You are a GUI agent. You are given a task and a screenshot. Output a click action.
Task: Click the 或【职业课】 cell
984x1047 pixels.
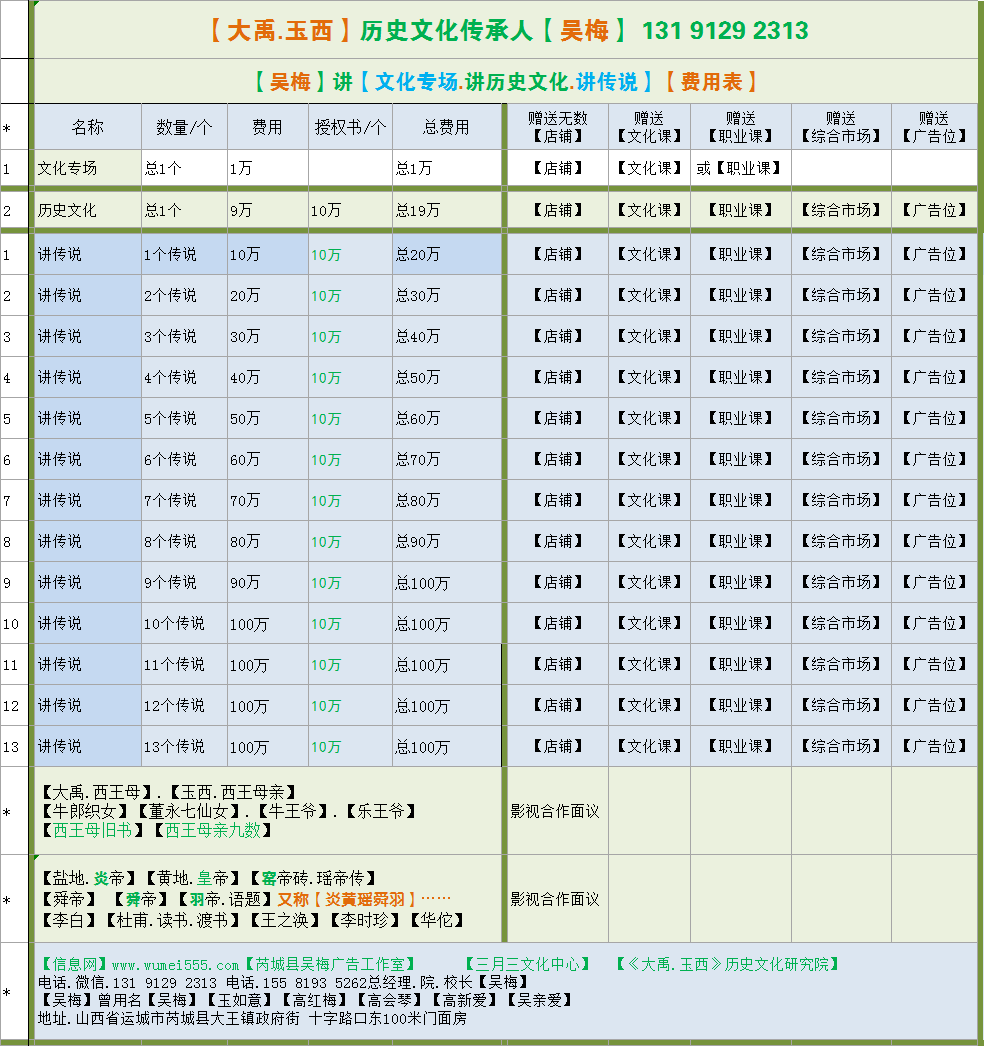click(x=741, y=168)
